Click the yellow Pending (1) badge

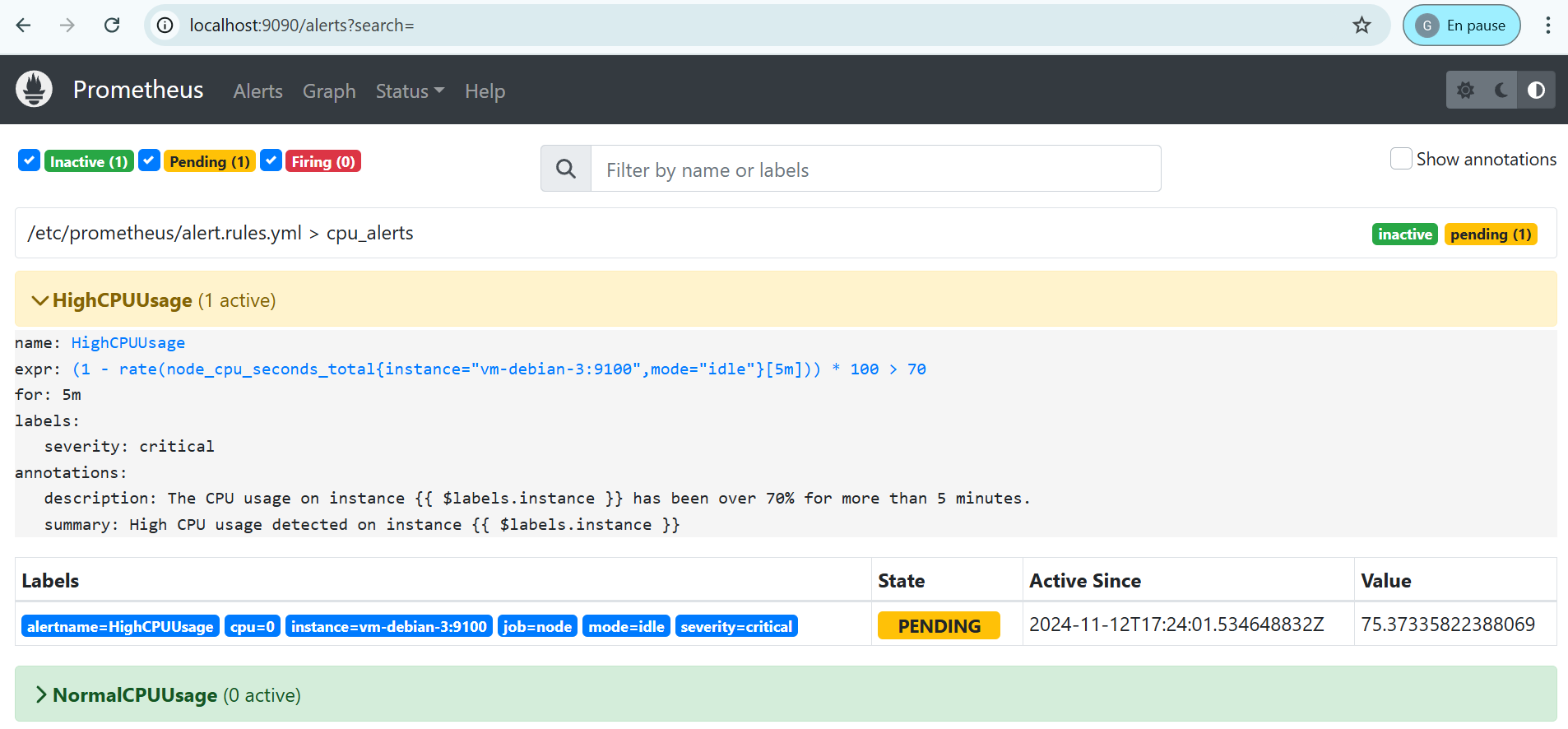(210, 161)
